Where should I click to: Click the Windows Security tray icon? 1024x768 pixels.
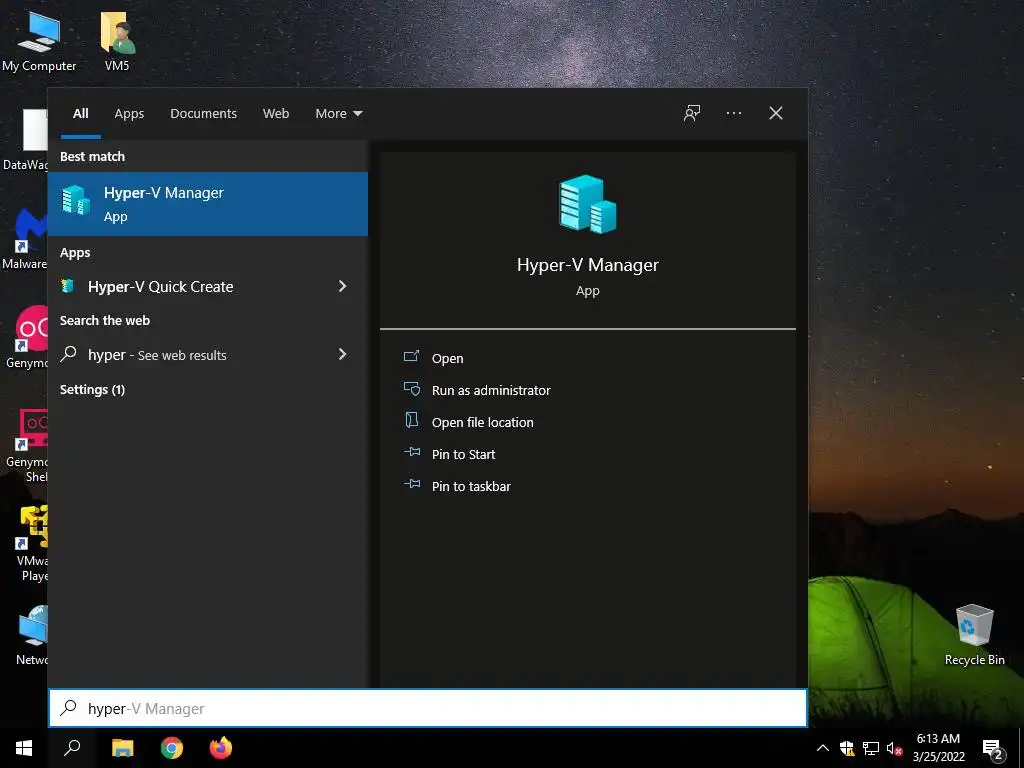847,748
